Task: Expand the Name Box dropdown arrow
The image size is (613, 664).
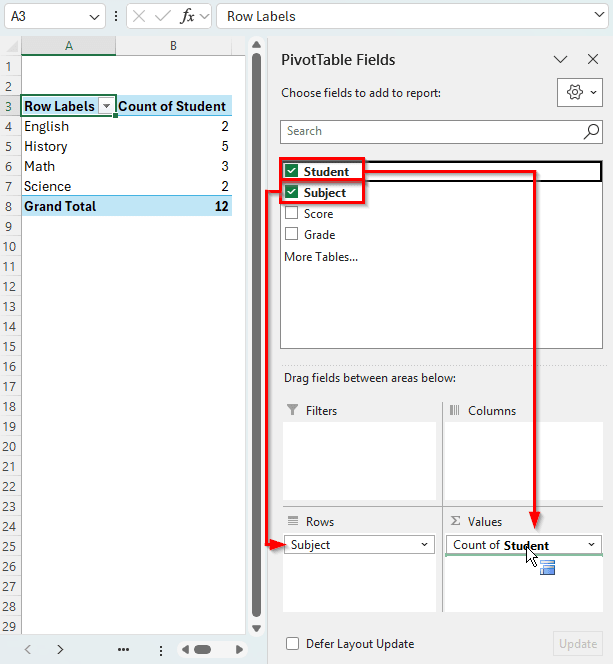Action: tap(94, 16)
